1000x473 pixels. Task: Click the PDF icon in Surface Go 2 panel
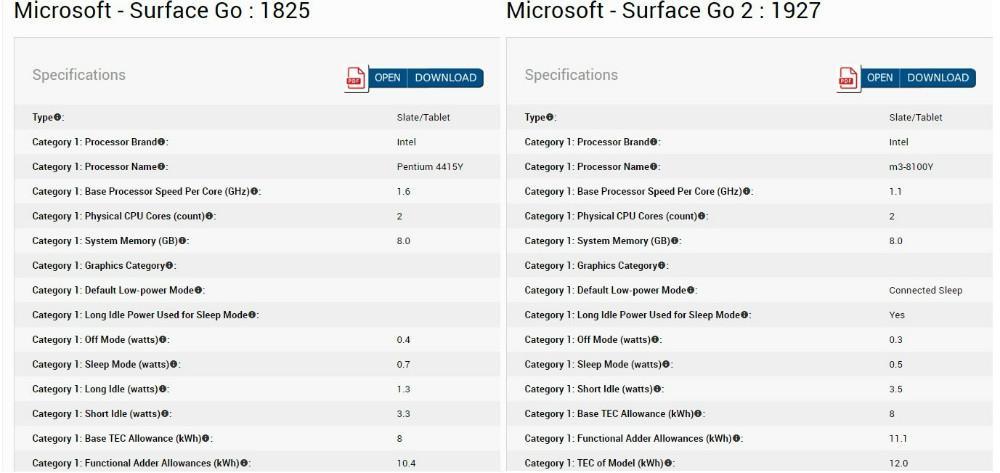click(x=848, y=79)
